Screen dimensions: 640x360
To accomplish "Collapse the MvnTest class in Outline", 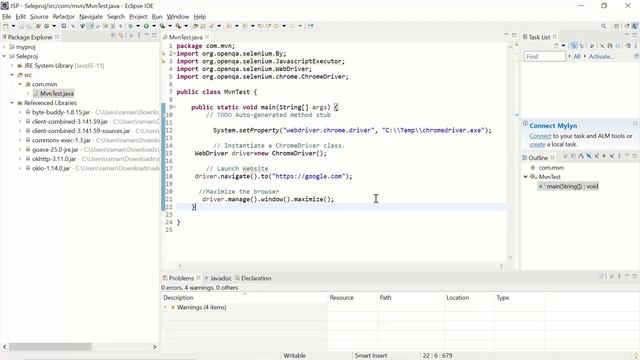I will 526,177.
